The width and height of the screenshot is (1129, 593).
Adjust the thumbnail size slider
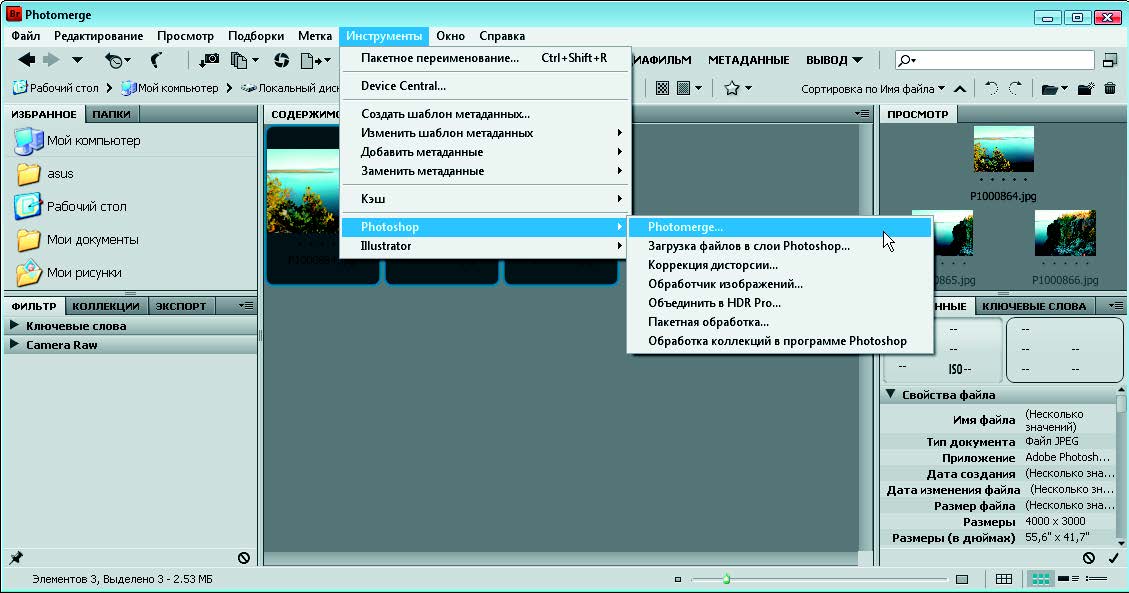point(727,579)
